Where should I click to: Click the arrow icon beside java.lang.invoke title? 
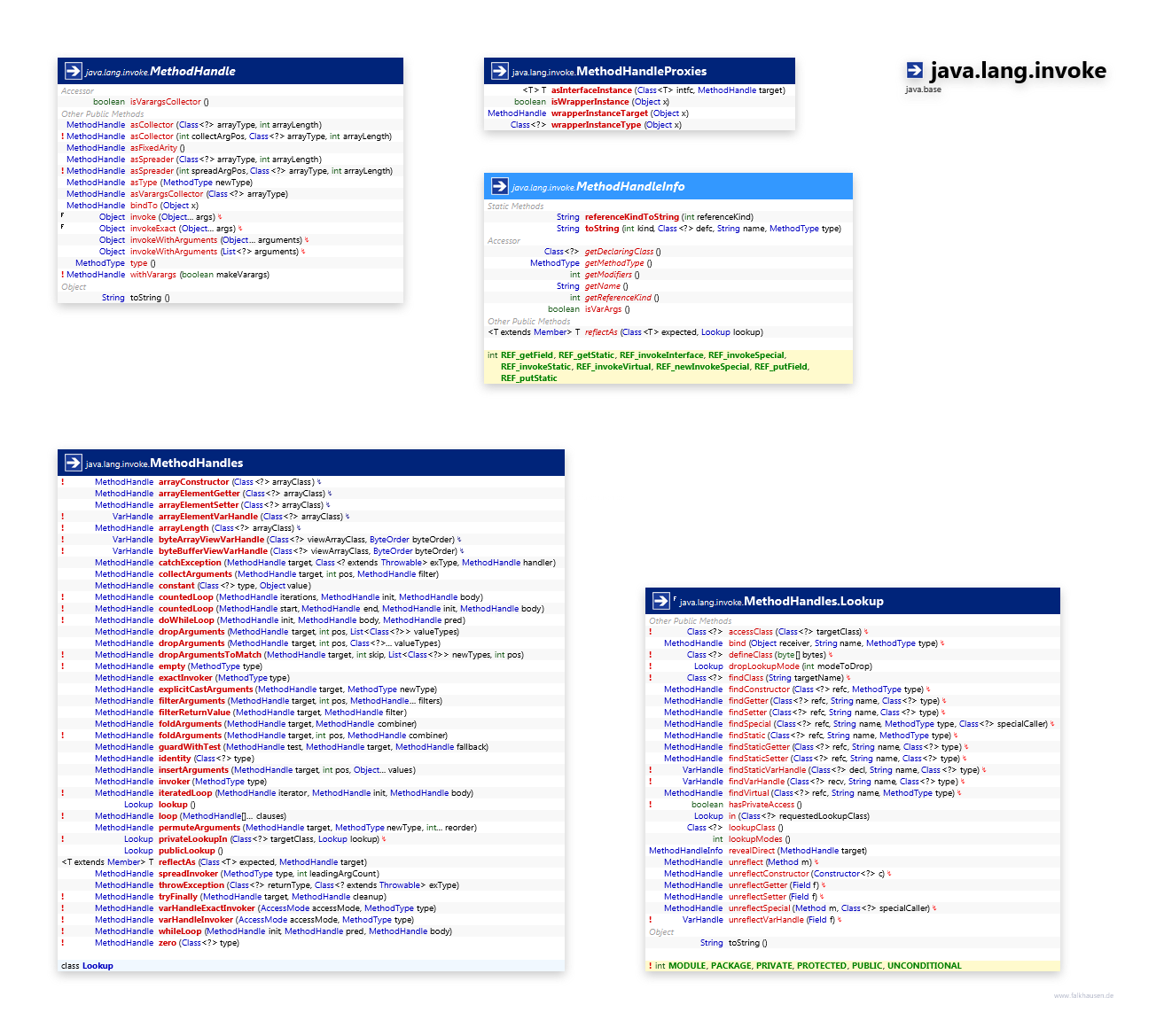click(x=915, y=70)
